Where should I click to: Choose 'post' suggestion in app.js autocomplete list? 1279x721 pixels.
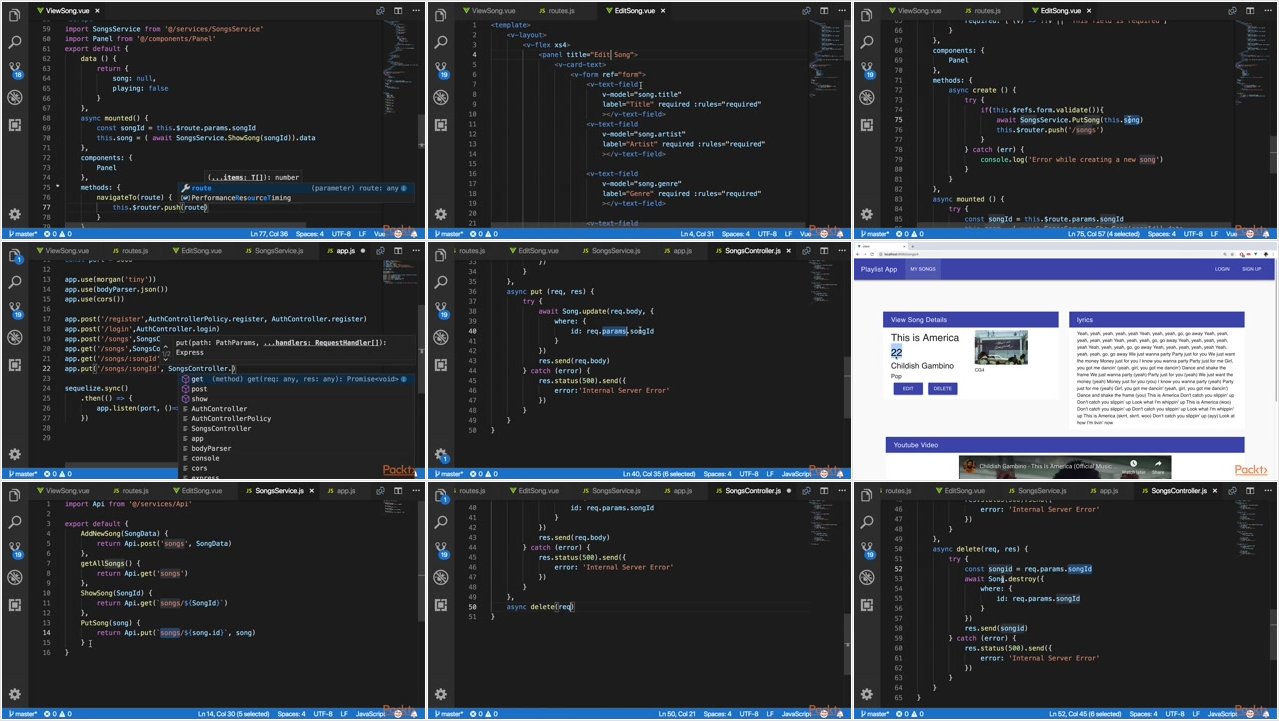point(295,389)
